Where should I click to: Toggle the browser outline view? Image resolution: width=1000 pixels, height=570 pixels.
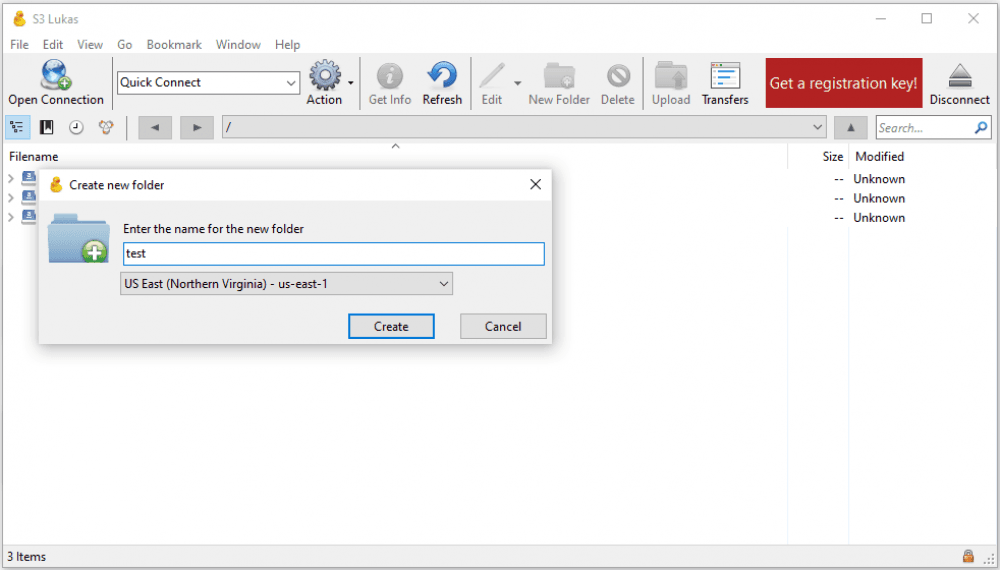[18, 128]
